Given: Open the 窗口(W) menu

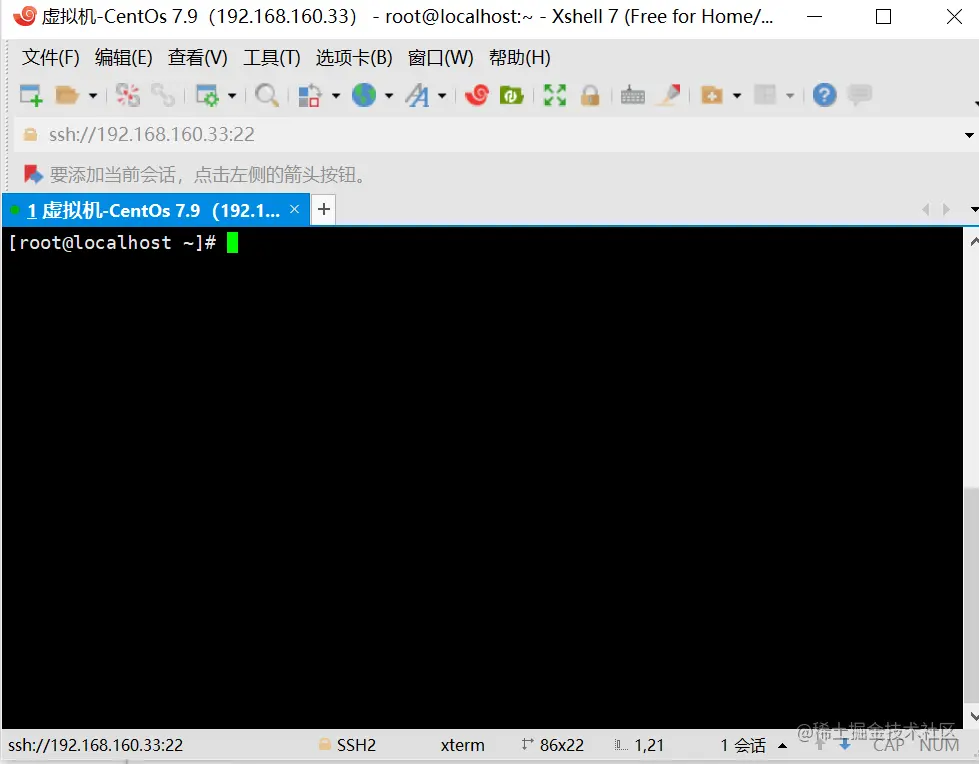Looking at the screenshot, I should (x=441, y=57).
